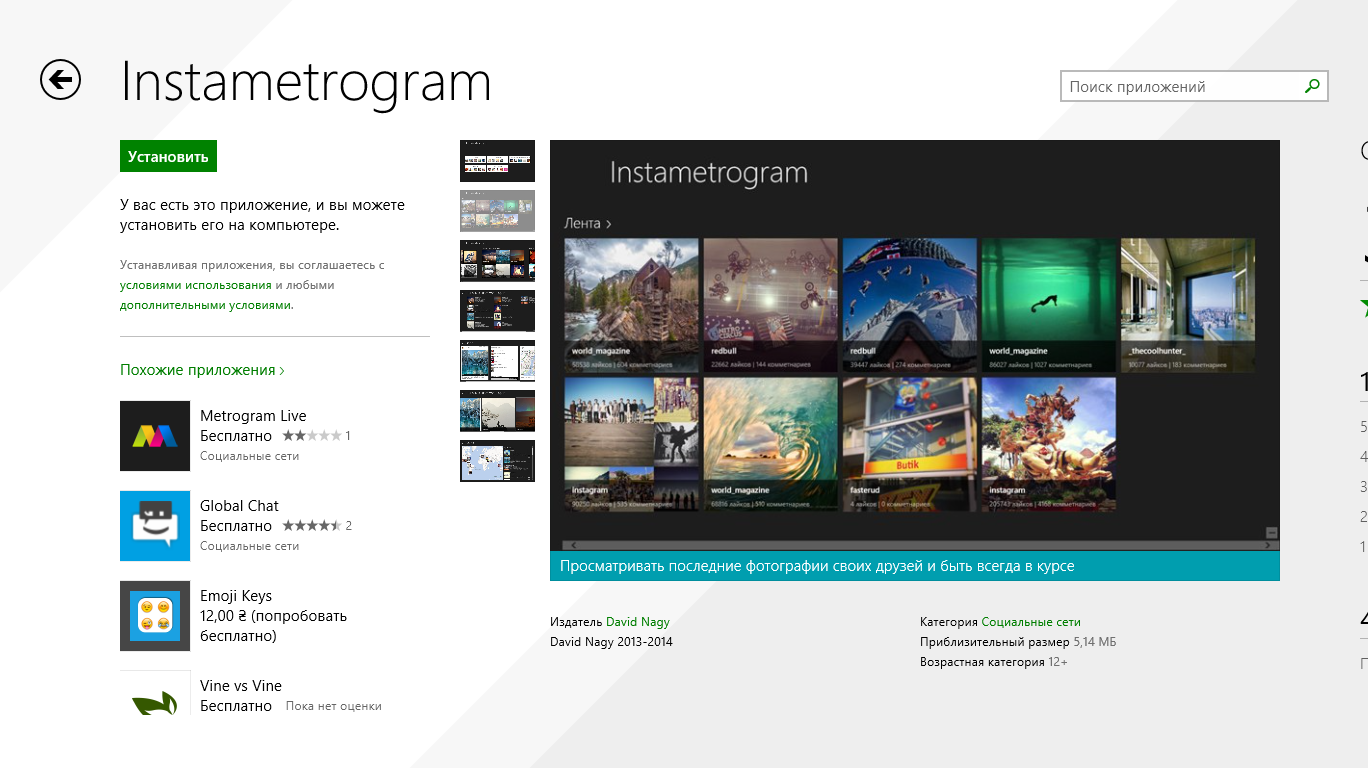Click the main Instametrogram preview screenshot

pyautogui.click(x=915, y=346)
